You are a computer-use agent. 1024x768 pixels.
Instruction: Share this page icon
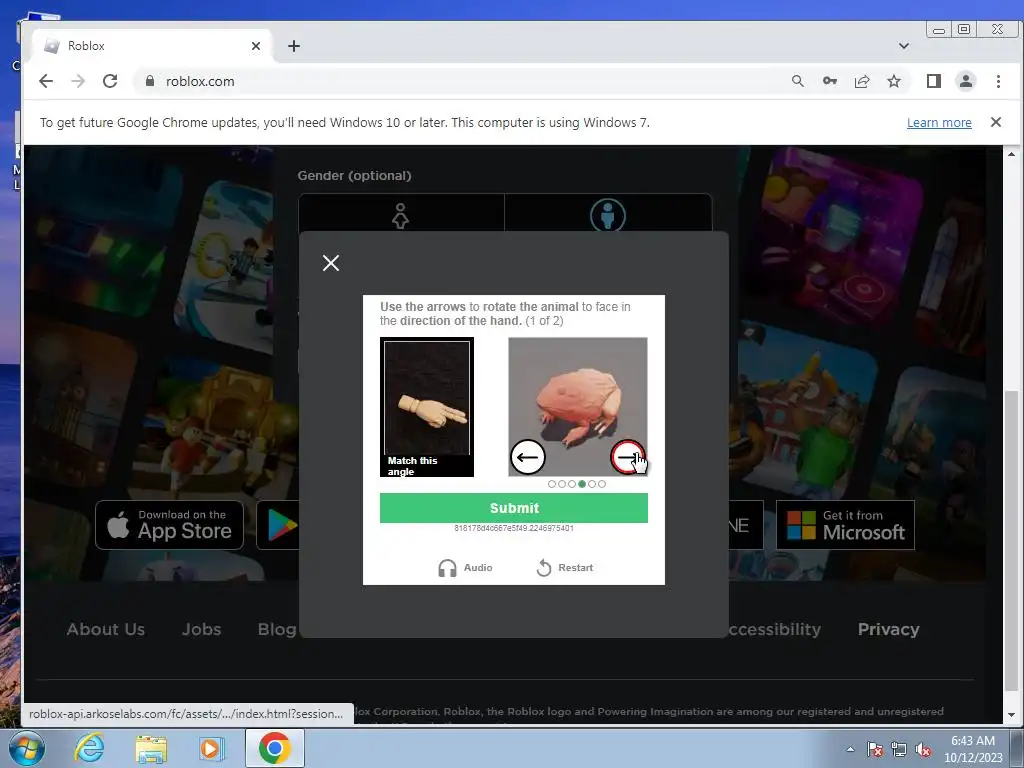pyautogui.click(x=862, y=81)
